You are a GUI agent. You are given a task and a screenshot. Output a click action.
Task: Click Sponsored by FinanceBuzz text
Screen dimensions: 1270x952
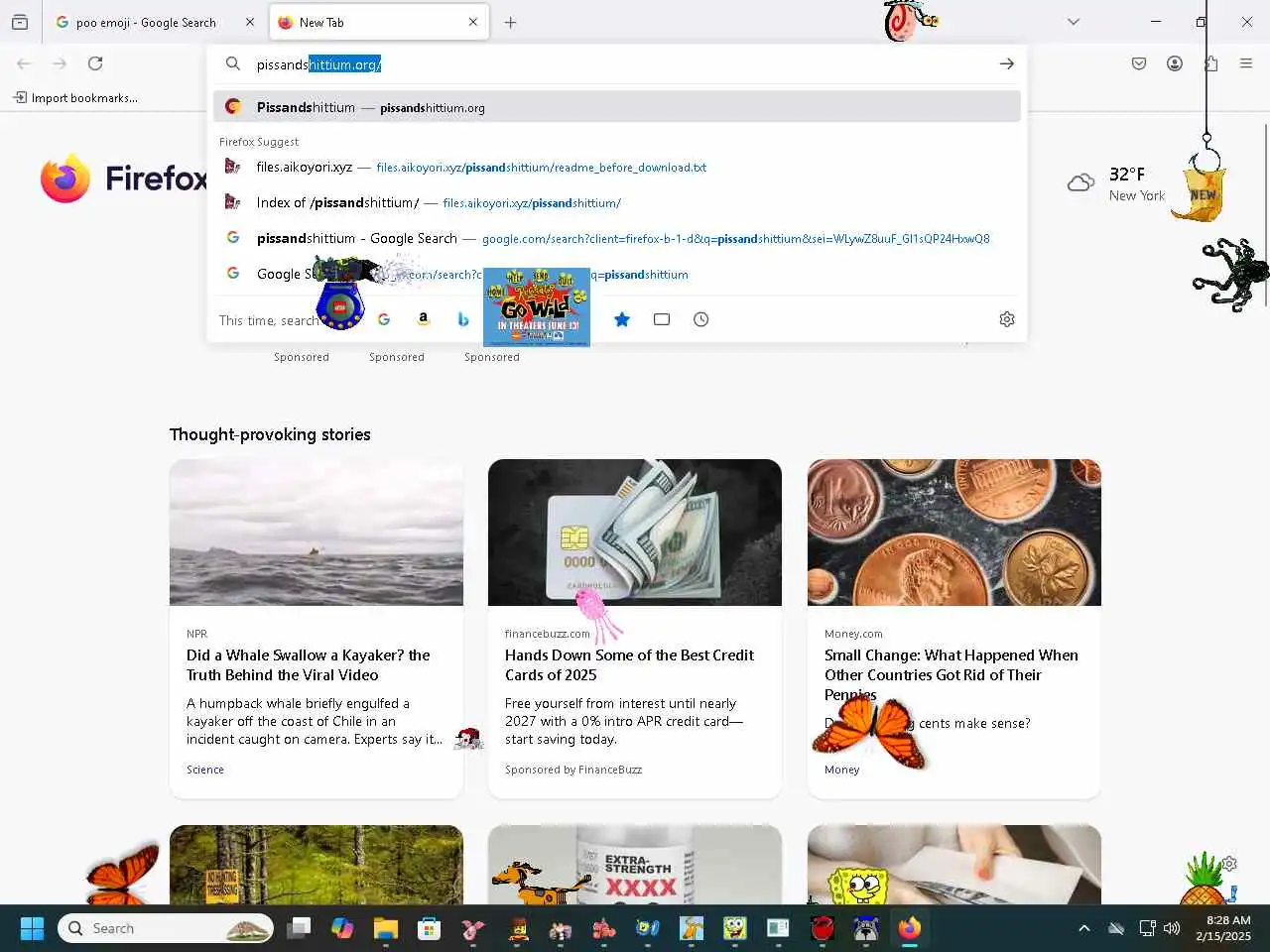(573, 770)
